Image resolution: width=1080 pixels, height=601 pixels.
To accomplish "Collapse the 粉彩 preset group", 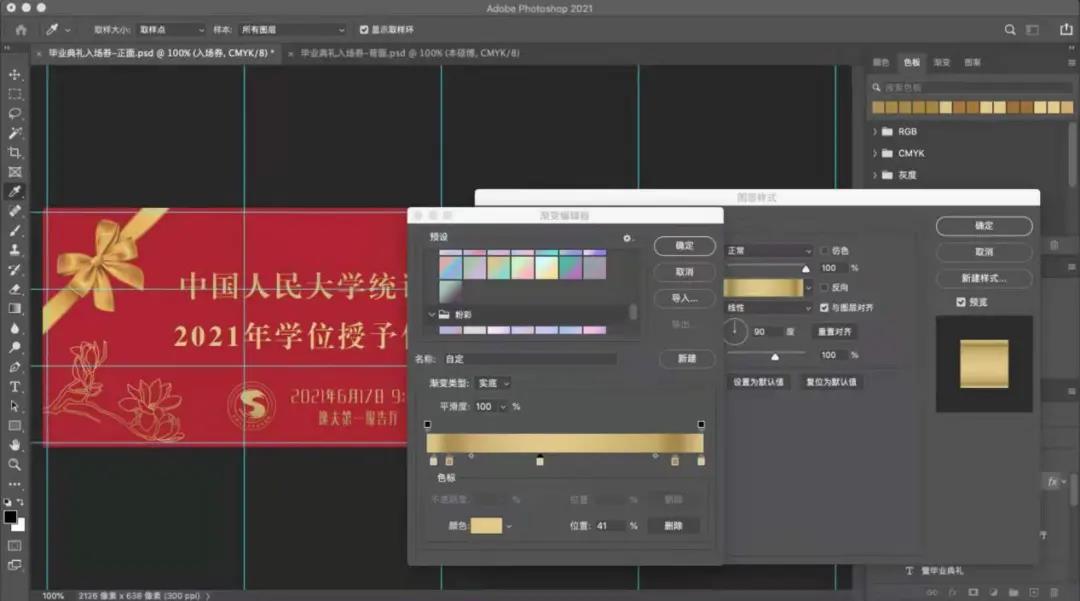I will (432, 314).
